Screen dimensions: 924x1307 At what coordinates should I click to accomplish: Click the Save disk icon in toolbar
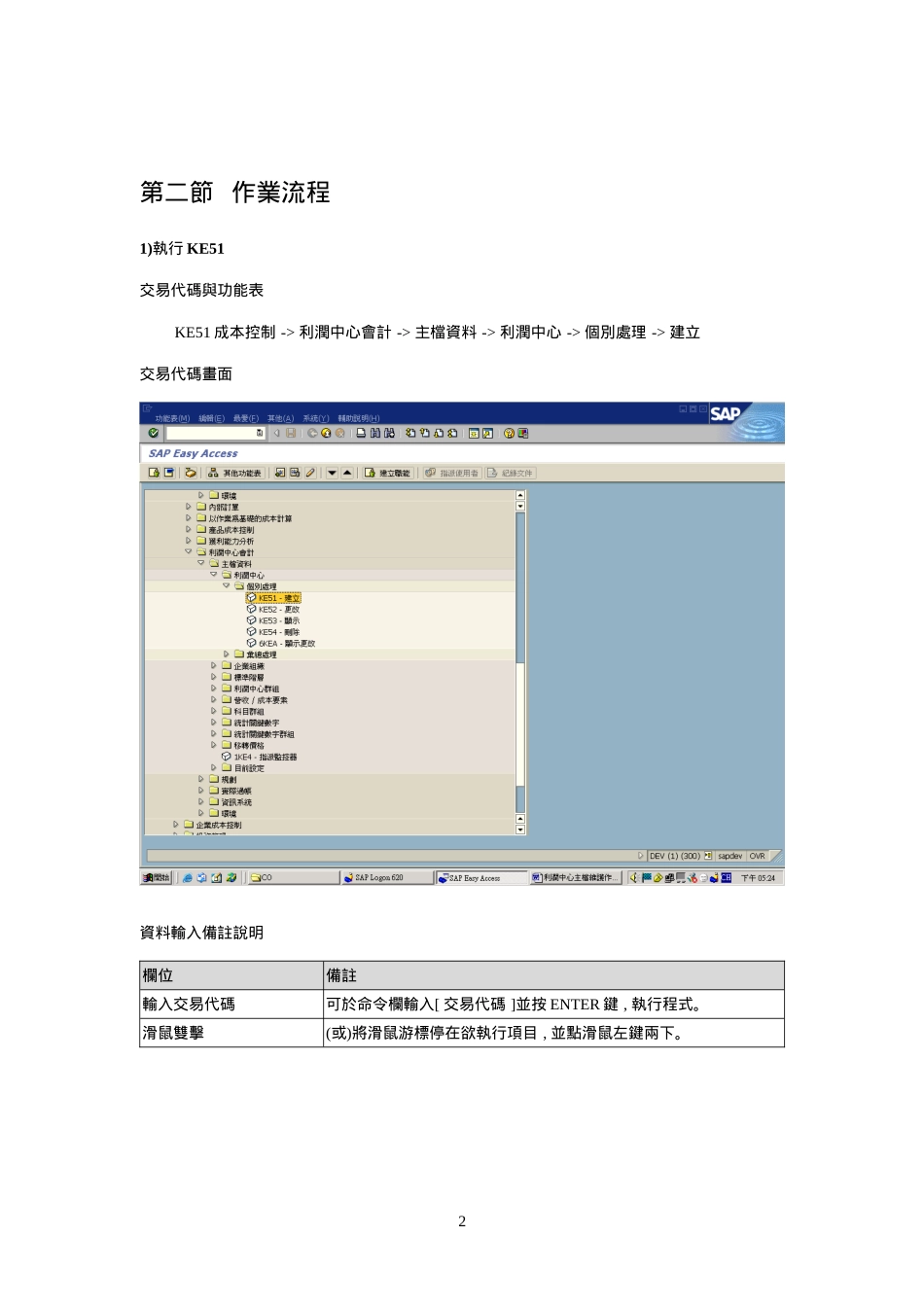291,433
